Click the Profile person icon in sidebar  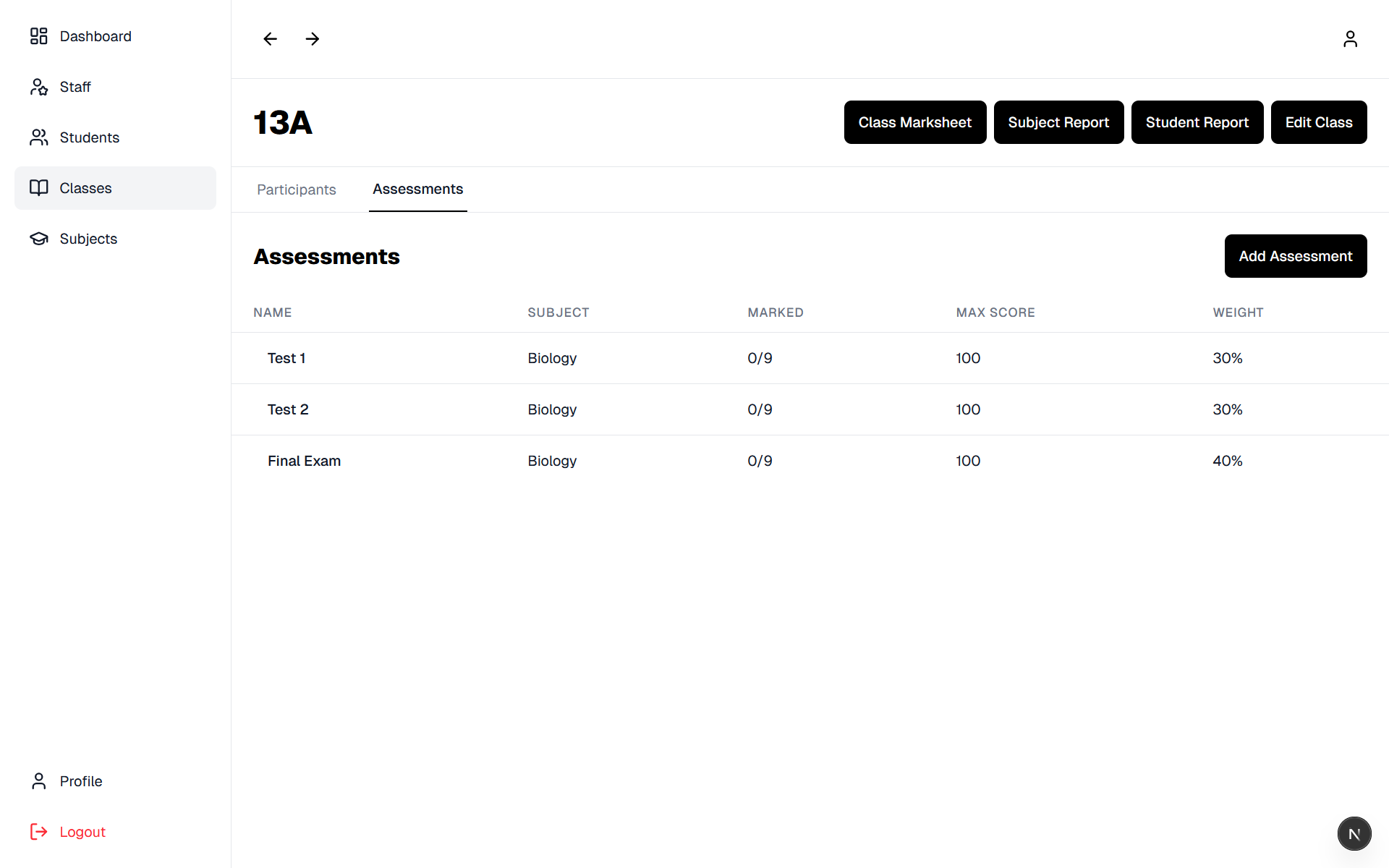39,781
